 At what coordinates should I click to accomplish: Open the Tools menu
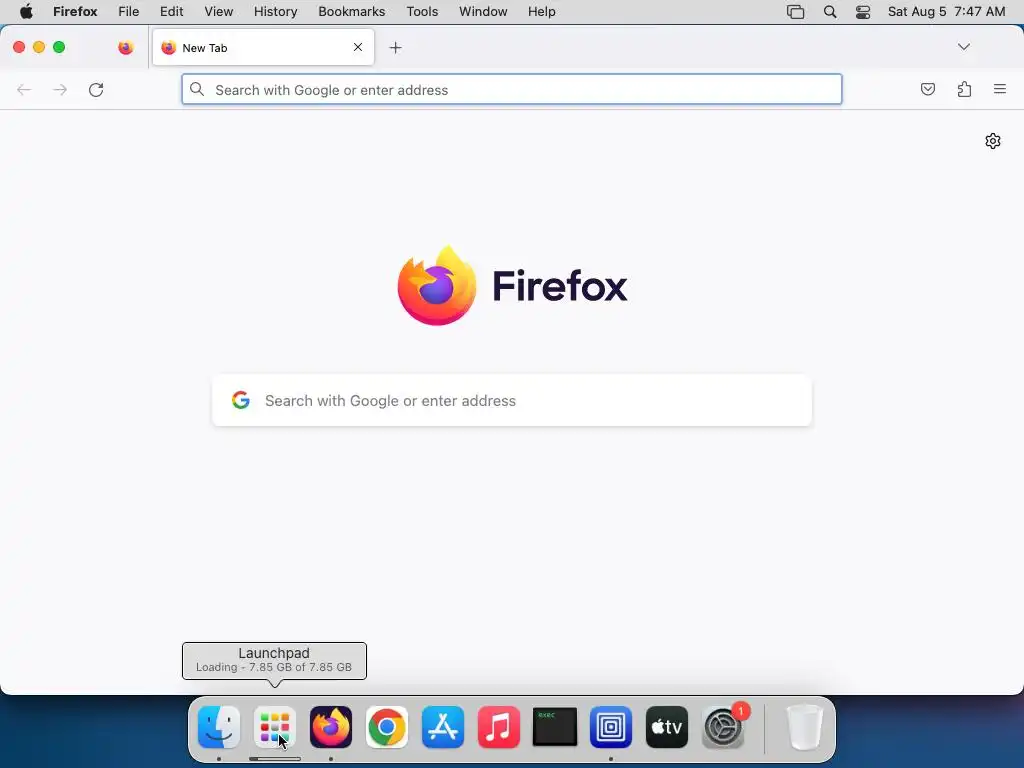pos(423,12)
